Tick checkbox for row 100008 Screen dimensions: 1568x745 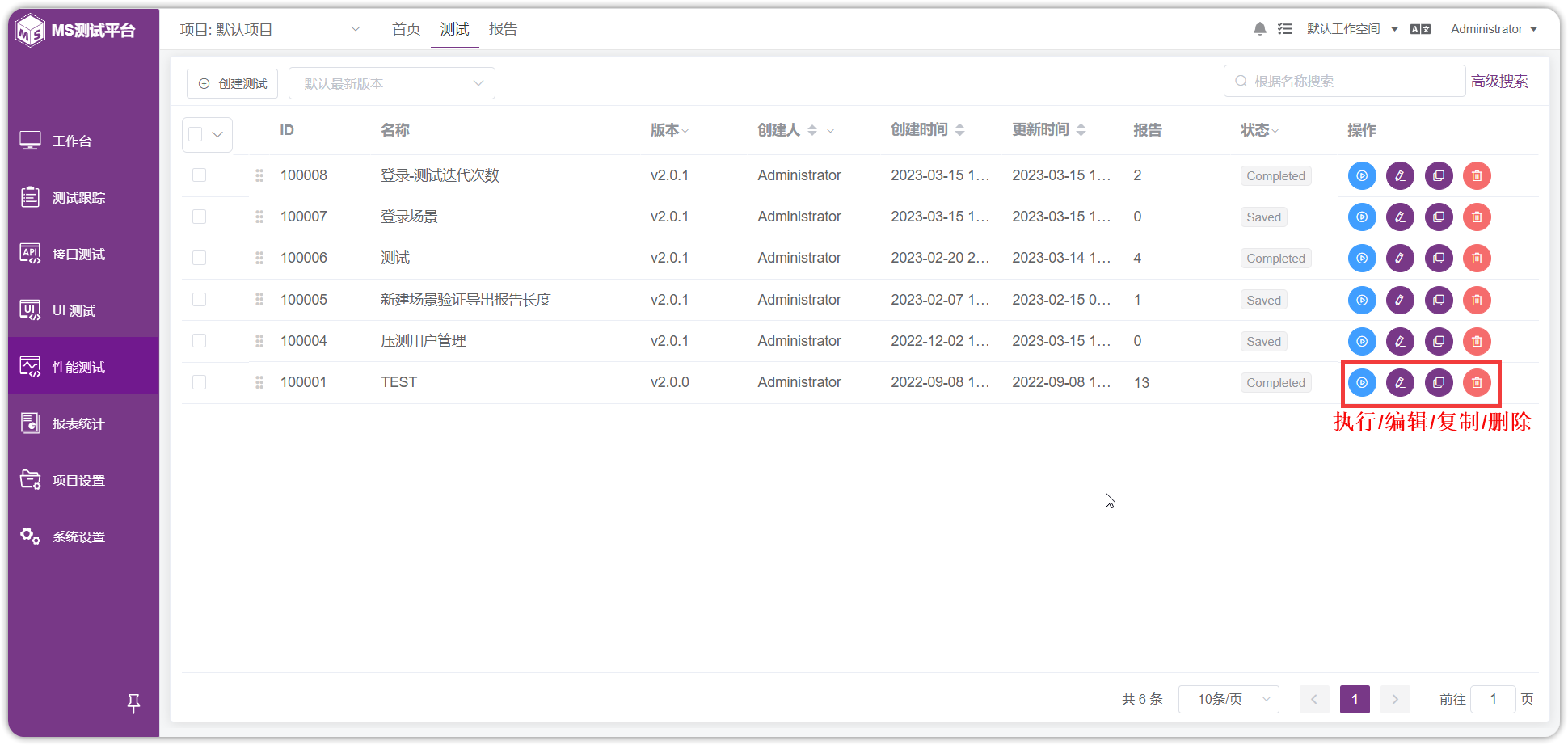(x=199, y=175)
